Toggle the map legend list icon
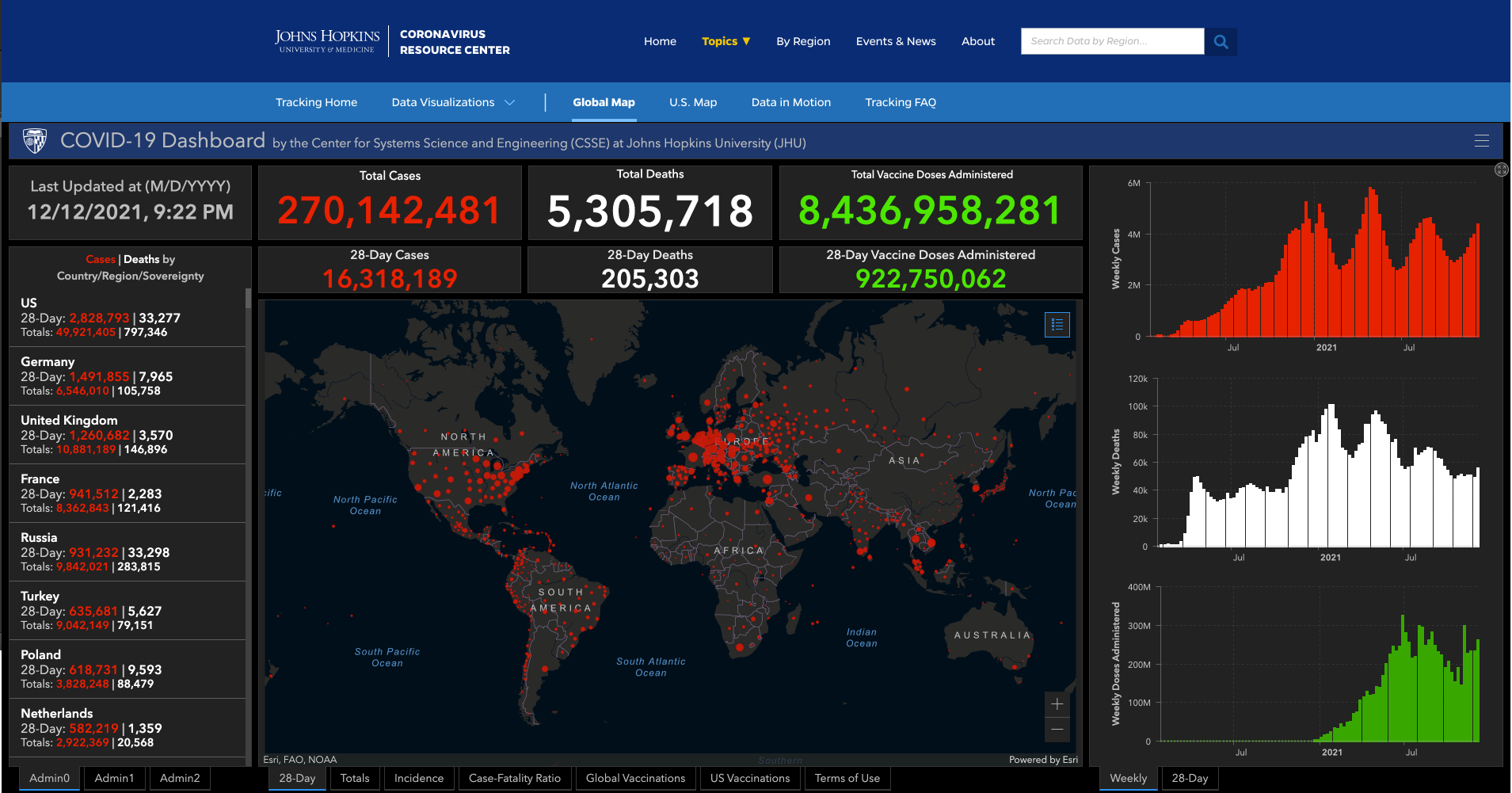 pos(1057,325)
